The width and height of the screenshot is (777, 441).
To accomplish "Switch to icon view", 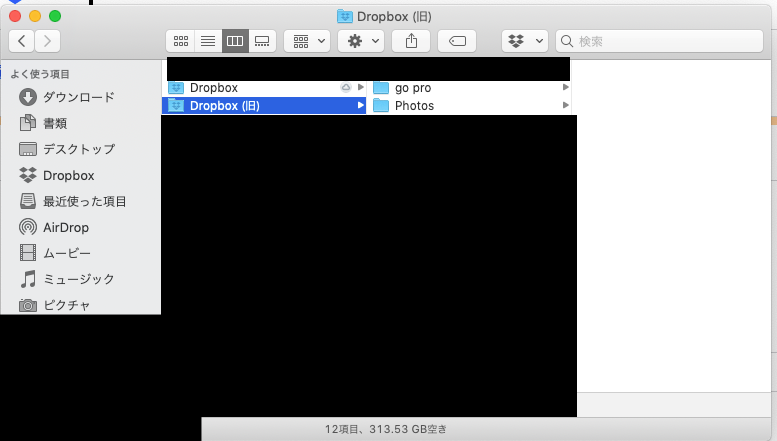I will (x=181, y=41).
